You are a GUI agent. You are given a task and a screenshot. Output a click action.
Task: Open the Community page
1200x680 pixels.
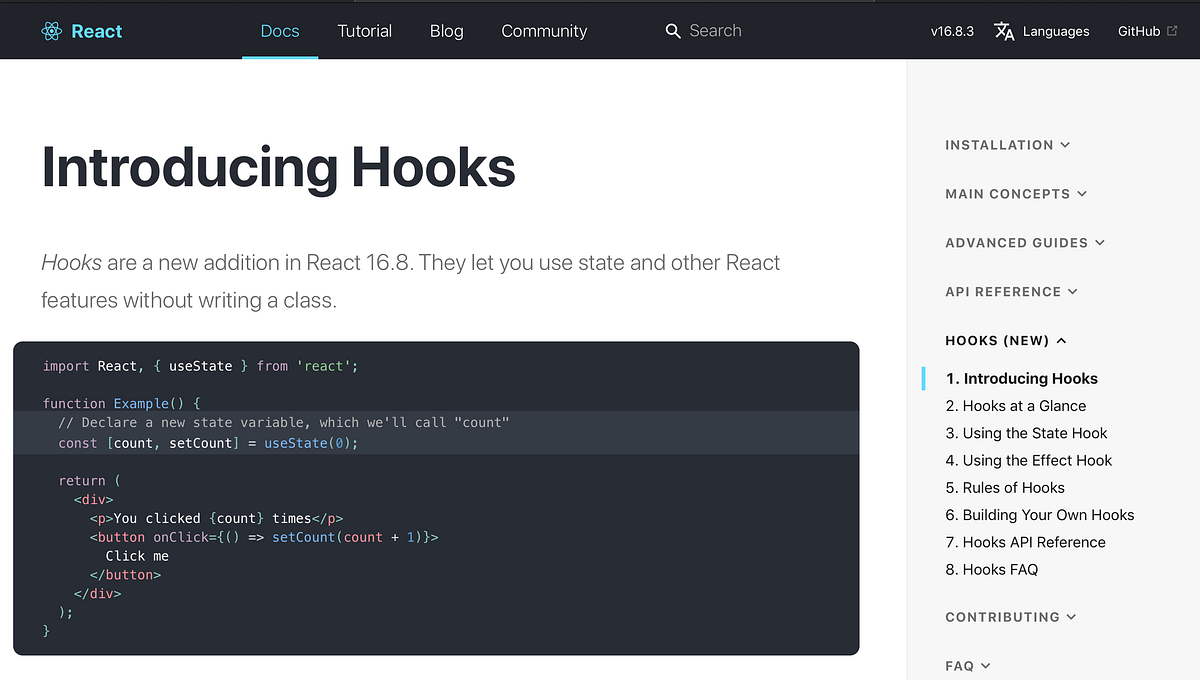543,31
